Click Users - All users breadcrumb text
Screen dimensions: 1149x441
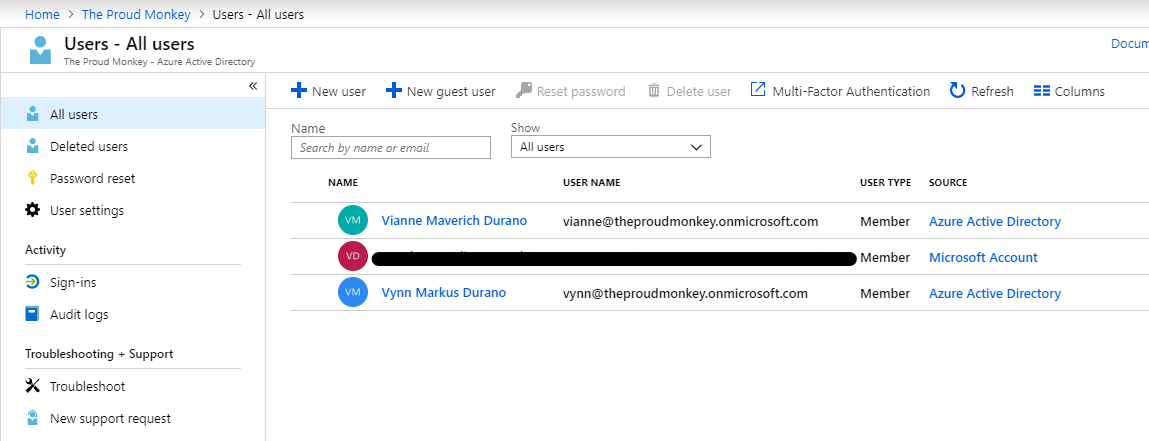click(x=258, y=14)
